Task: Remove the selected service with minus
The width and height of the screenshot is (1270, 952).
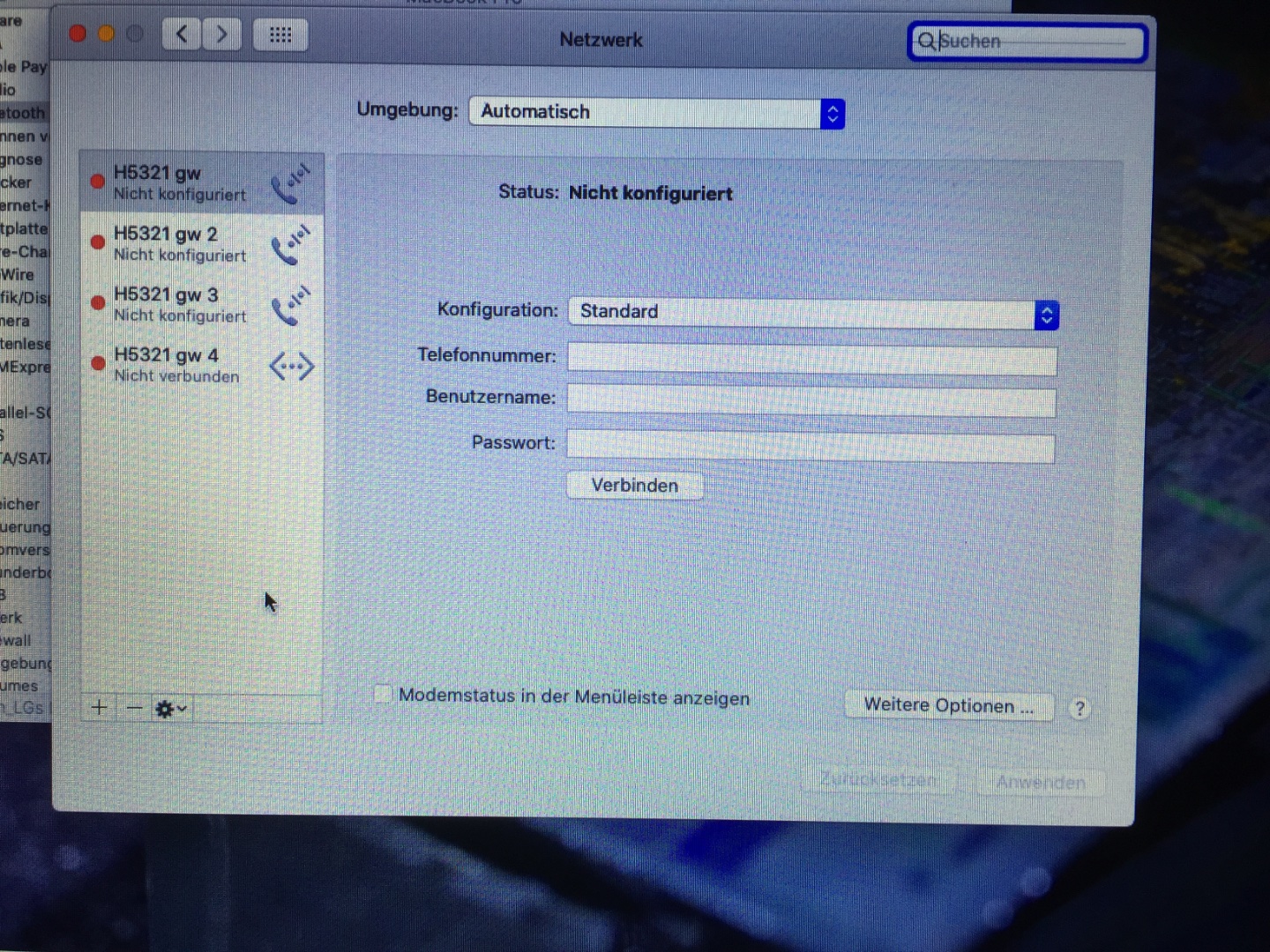Action: [x=134, y=707]
